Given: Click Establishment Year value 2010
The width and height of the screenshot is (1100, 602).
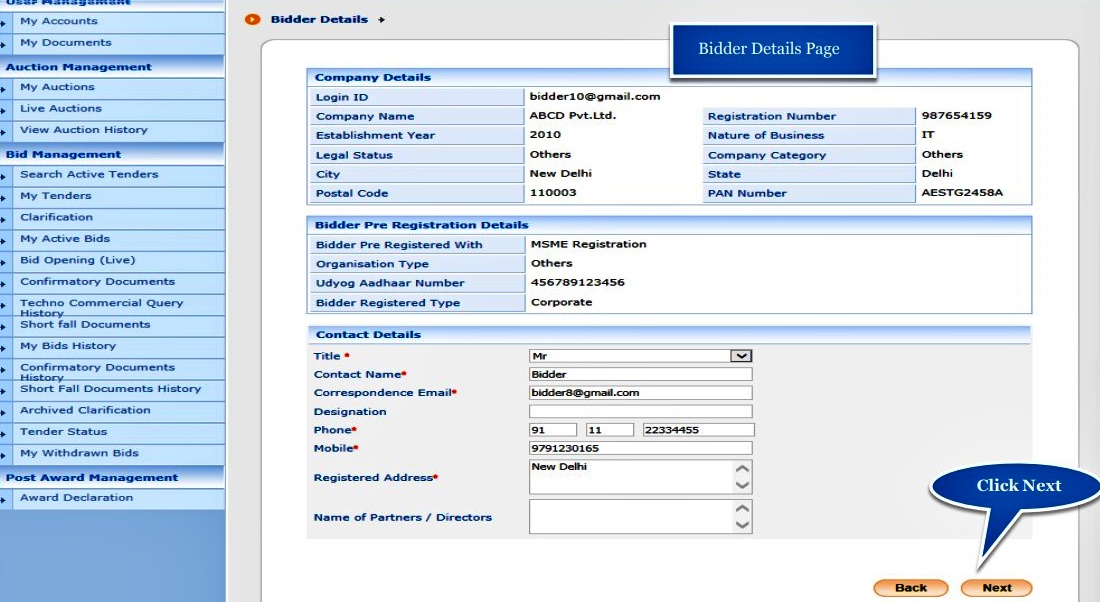Looking at the screenshot, I should 545,135.
